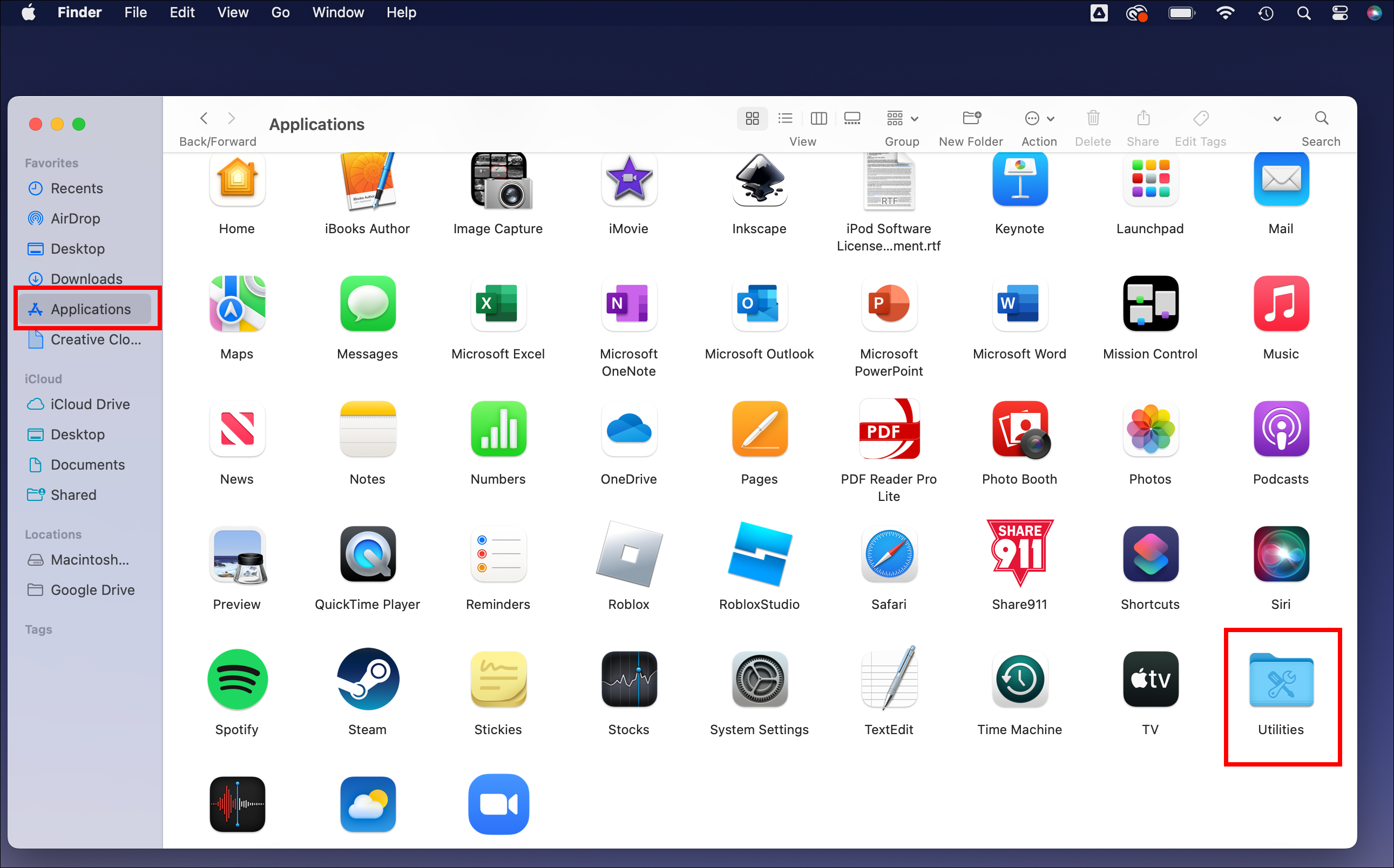Select the News app icon
The height and width of the screenshot is (868, 1394).
[237, 429]
